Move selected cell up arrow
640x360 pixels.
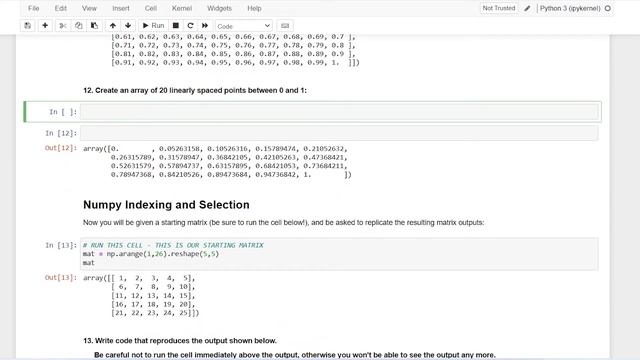pyautogui.click(x=113, y=26)
